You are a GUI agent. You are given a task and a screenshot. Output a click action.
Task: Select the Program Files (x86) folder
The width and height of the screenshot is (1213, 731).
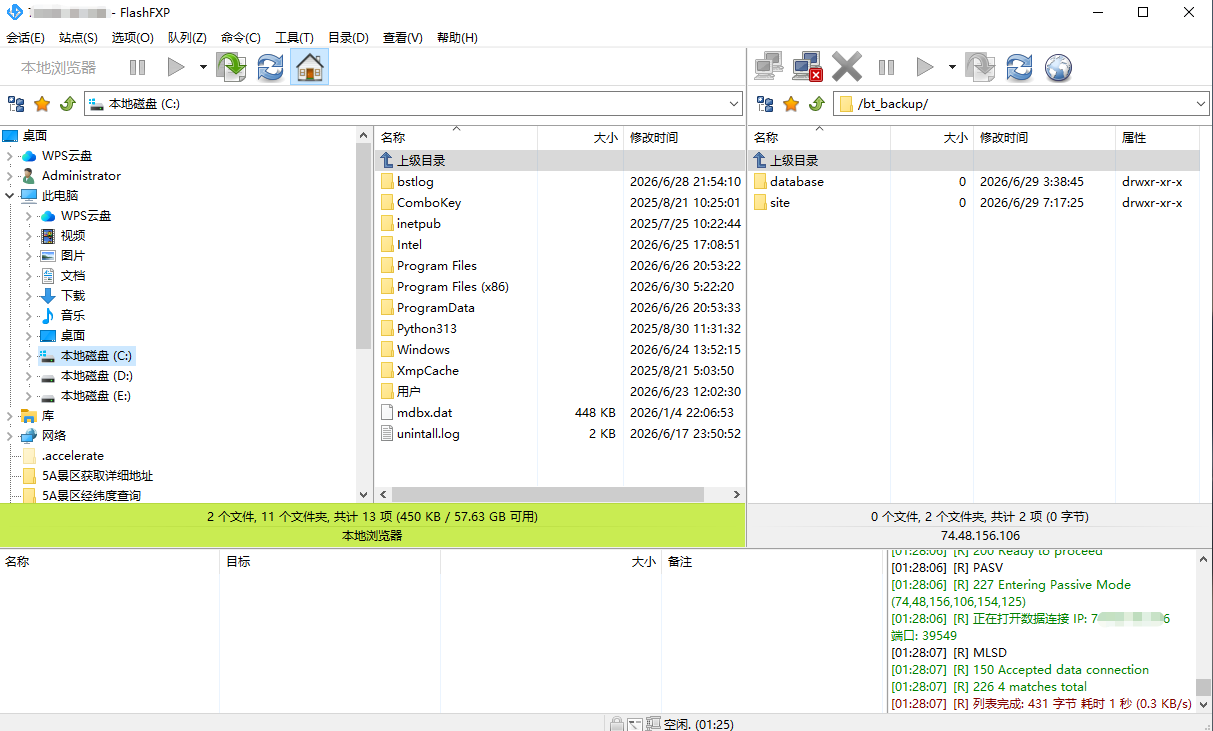tap(453, 287)
